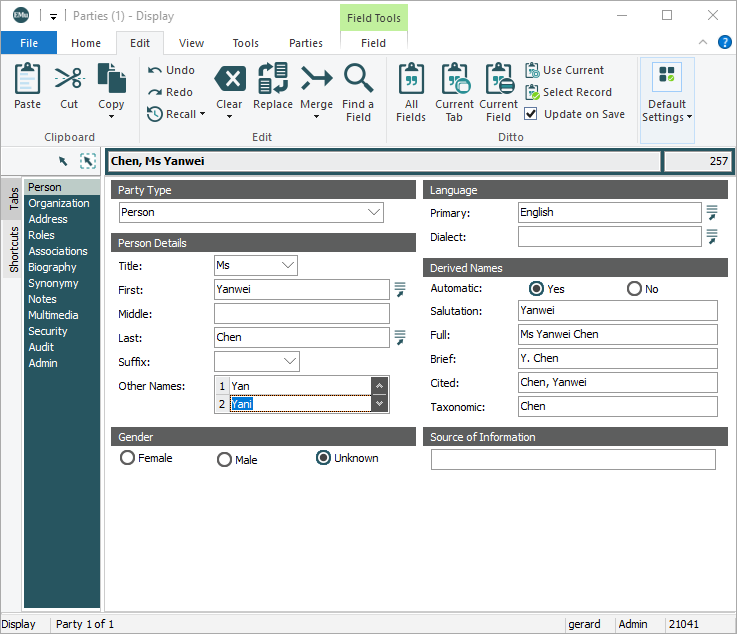Screen dimensions: 737x634
Task: Toggle the Update on Save checkbox
Action: (531, 114)
